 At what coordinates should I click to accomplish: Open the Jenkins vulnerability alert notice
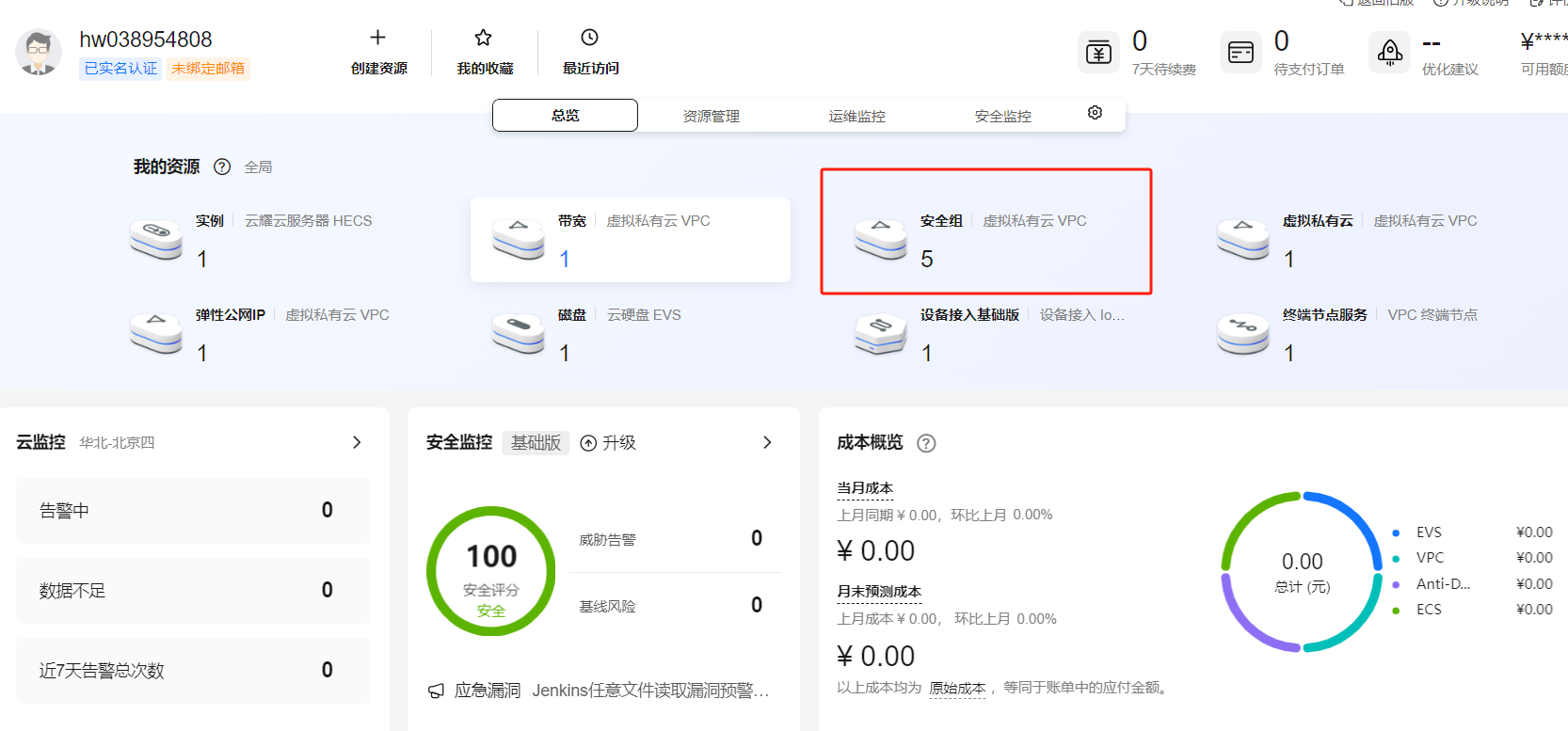[650, 691]
